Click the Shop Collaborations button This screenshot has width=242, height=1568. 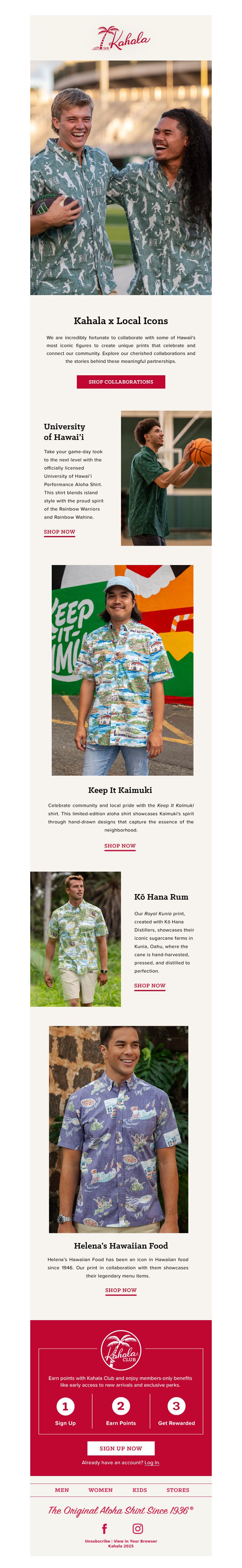121,382
